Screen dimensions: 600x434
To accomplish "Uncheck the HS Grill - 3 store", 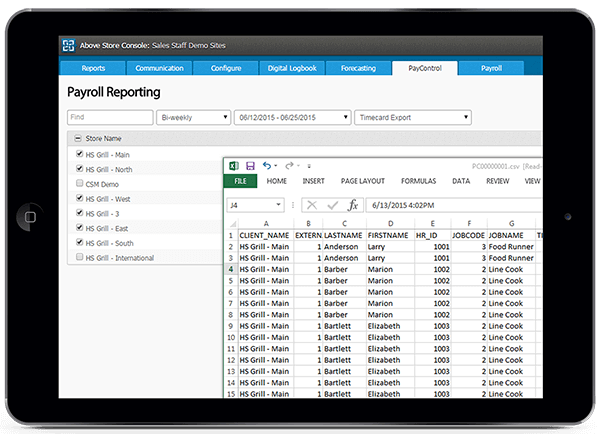I will (x=79, y=213).
